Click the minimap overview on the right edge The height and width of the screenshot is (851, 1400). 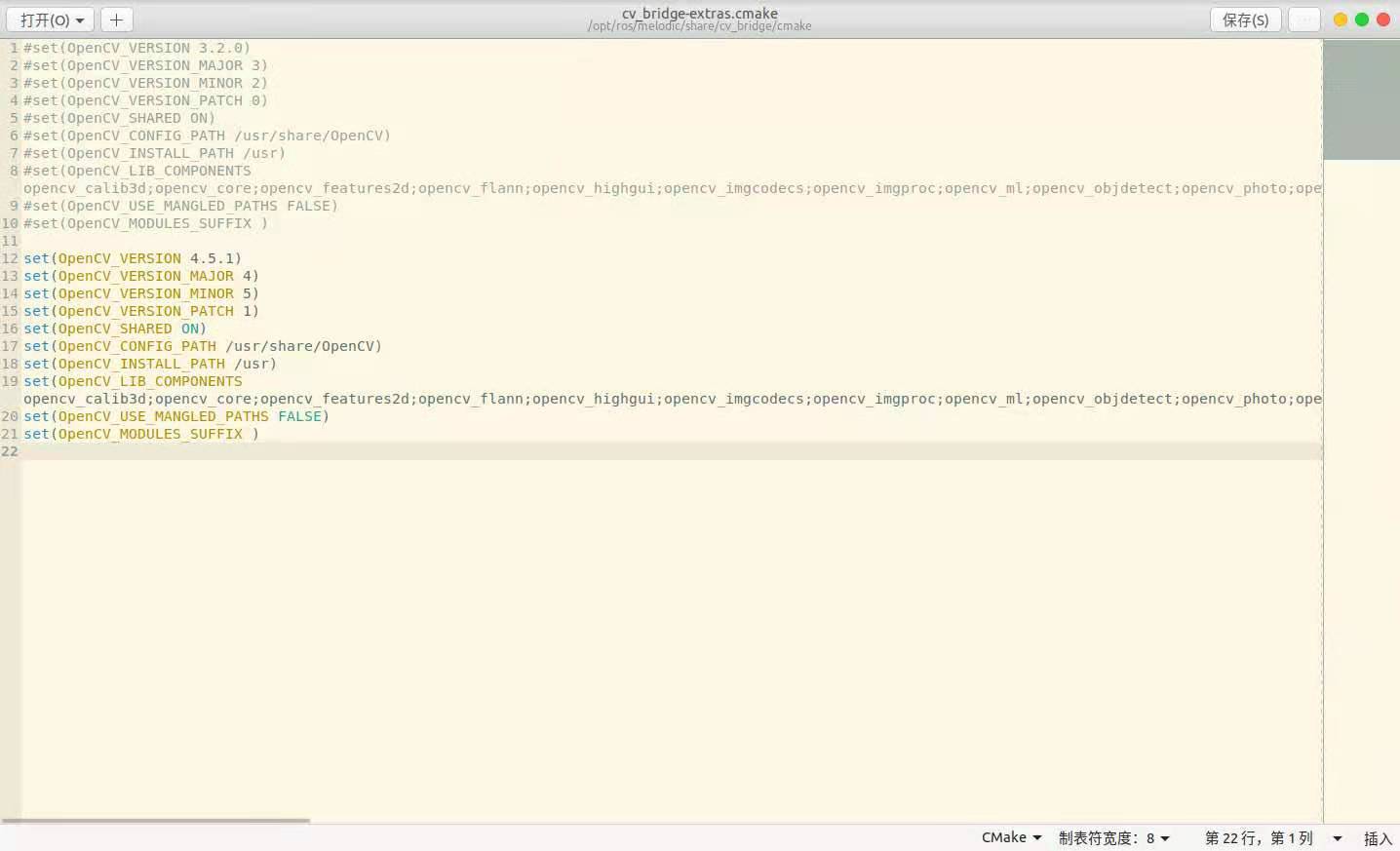click(x=1360, y=97)
